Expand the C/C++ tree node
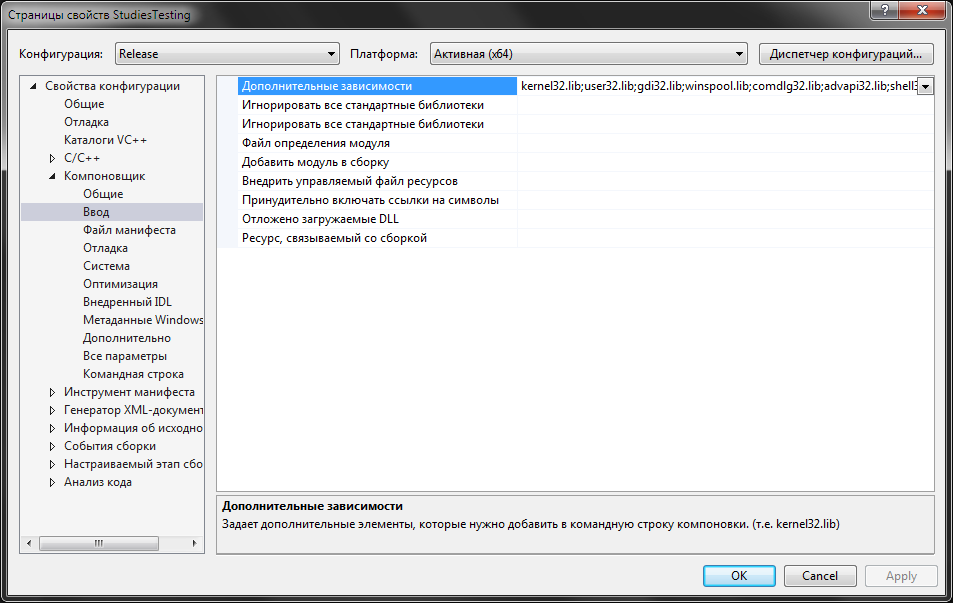Screen dimensions: 953x603 click(53, 158)
